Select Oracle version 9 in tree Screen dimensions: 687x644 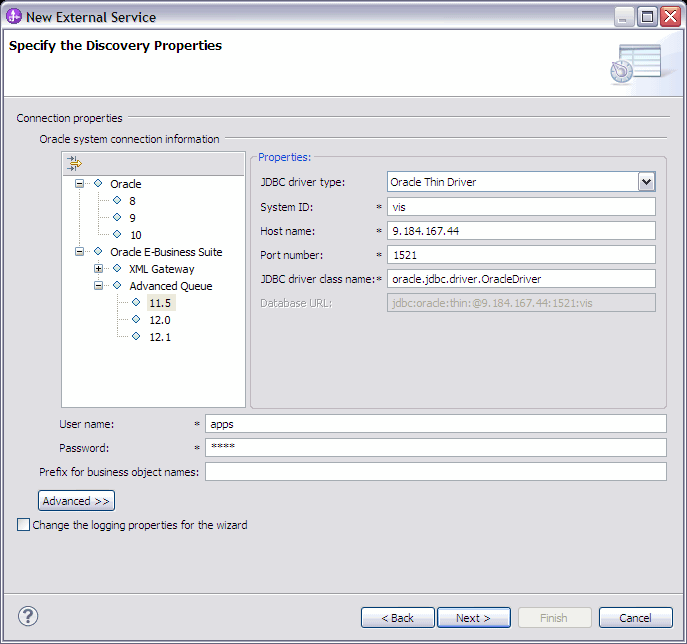coord(132,218)
